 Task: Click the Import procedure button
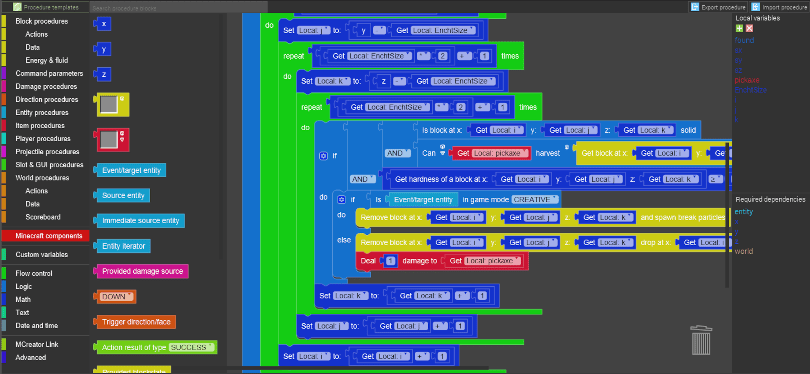point(779,7)
